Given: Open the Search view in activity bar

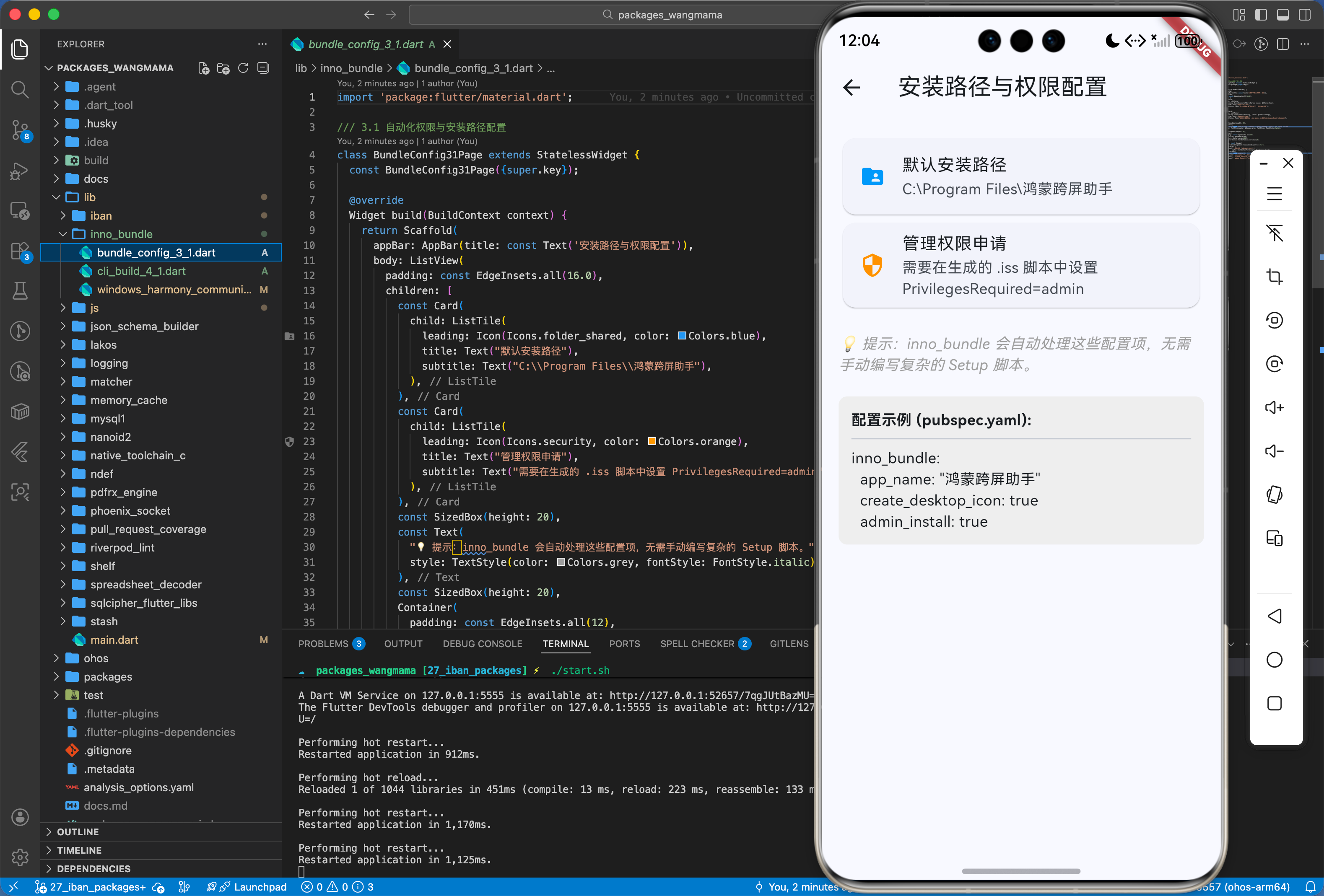Looking at the screenshot, I should (20, 89).
